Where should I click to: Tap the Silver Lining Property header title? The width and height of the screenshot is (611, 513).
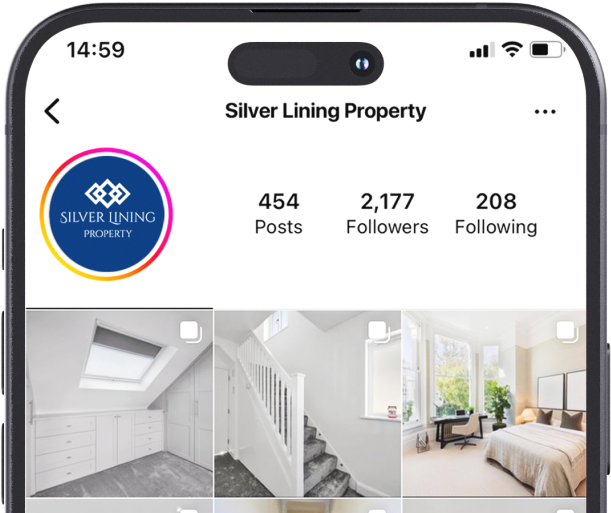(x=325, y=111)
